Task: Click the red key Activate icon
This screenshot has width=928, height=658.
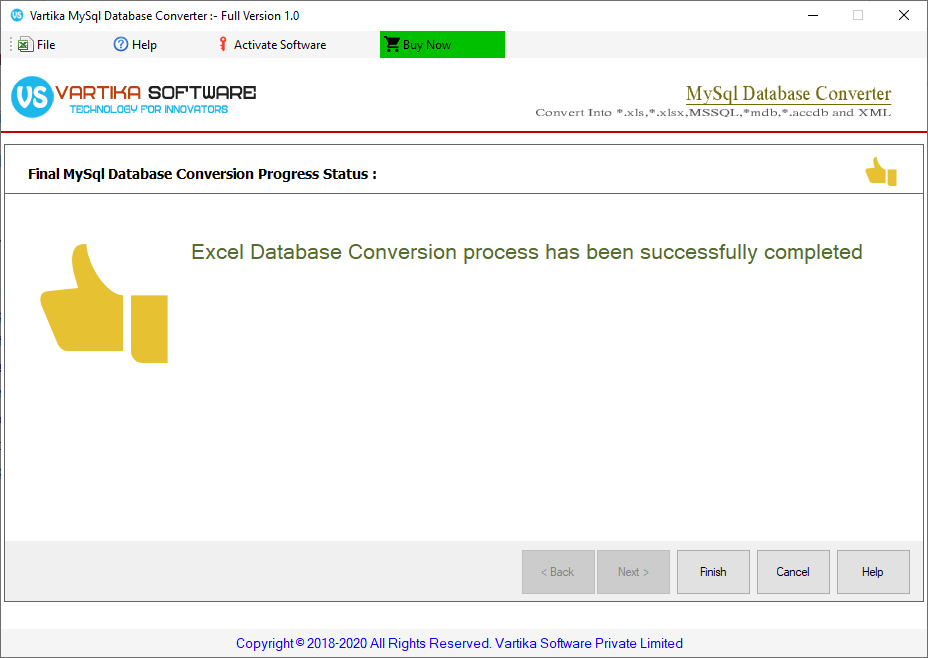Action: click(x=223, y=44)
